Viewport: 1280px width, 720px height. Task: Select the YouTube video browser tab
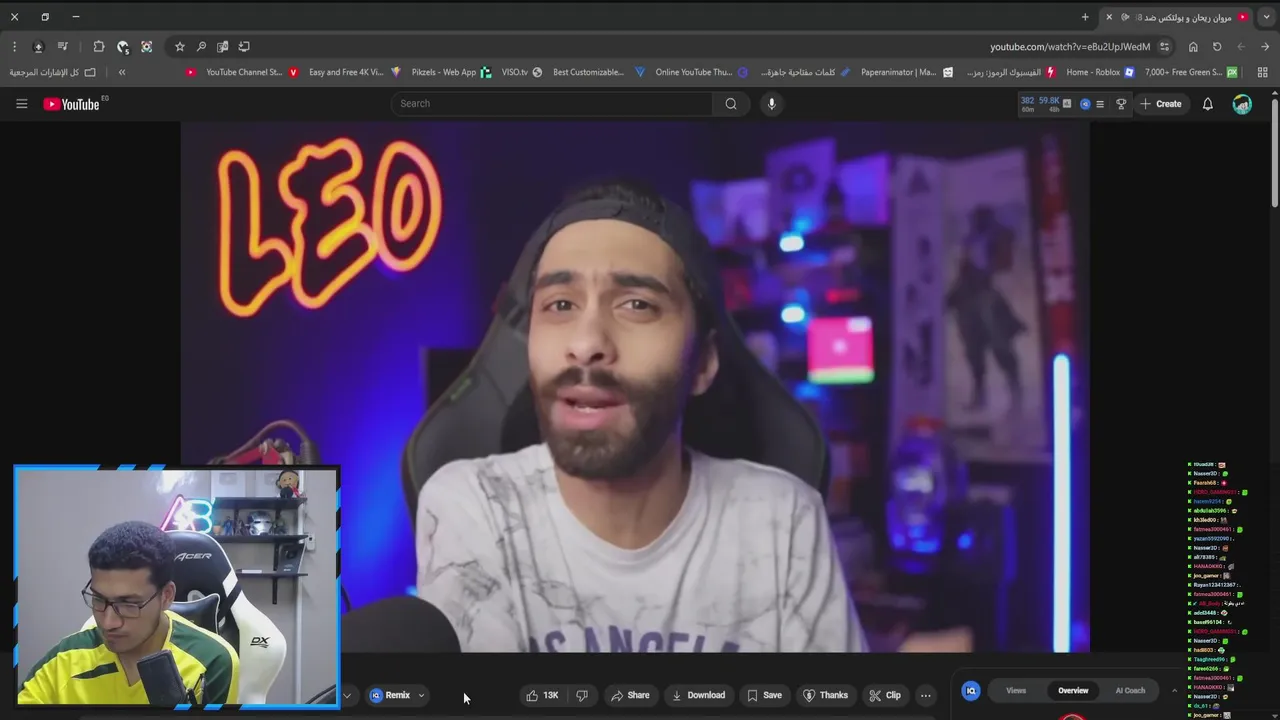click(1178, 17)
